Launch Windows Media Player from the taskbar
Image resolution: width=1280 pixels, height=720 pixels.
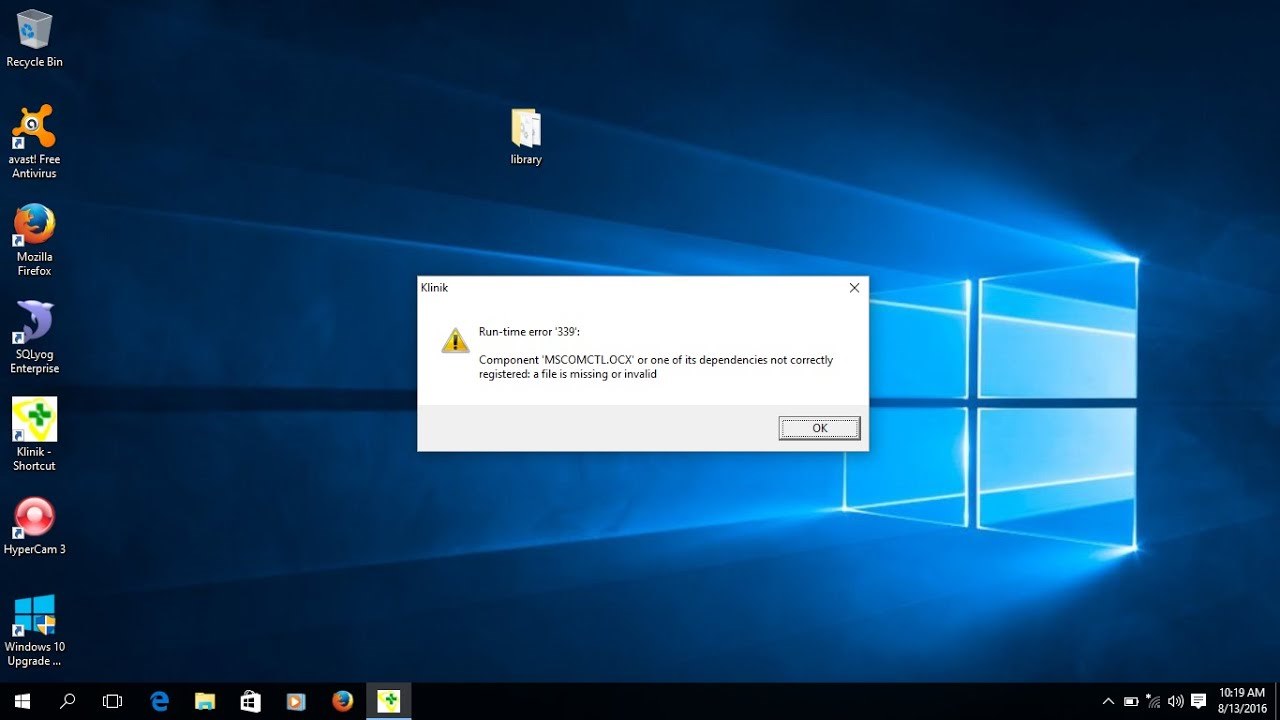coord(296,700)
